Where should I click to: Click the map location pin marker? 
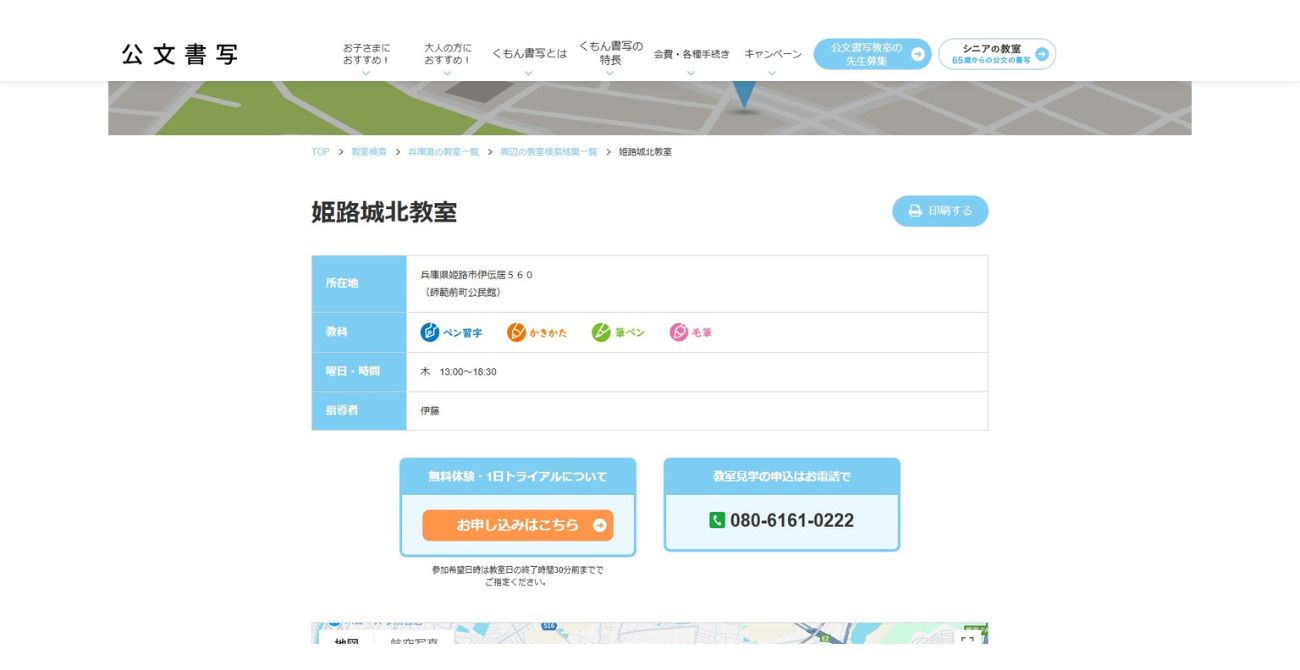click(x=743, y=93)
